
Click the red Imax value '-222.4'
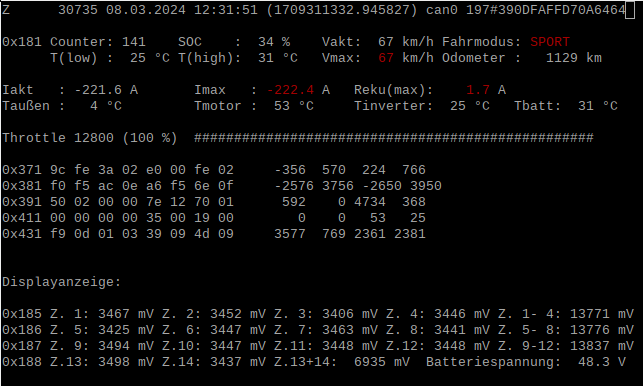coord(290,90)
